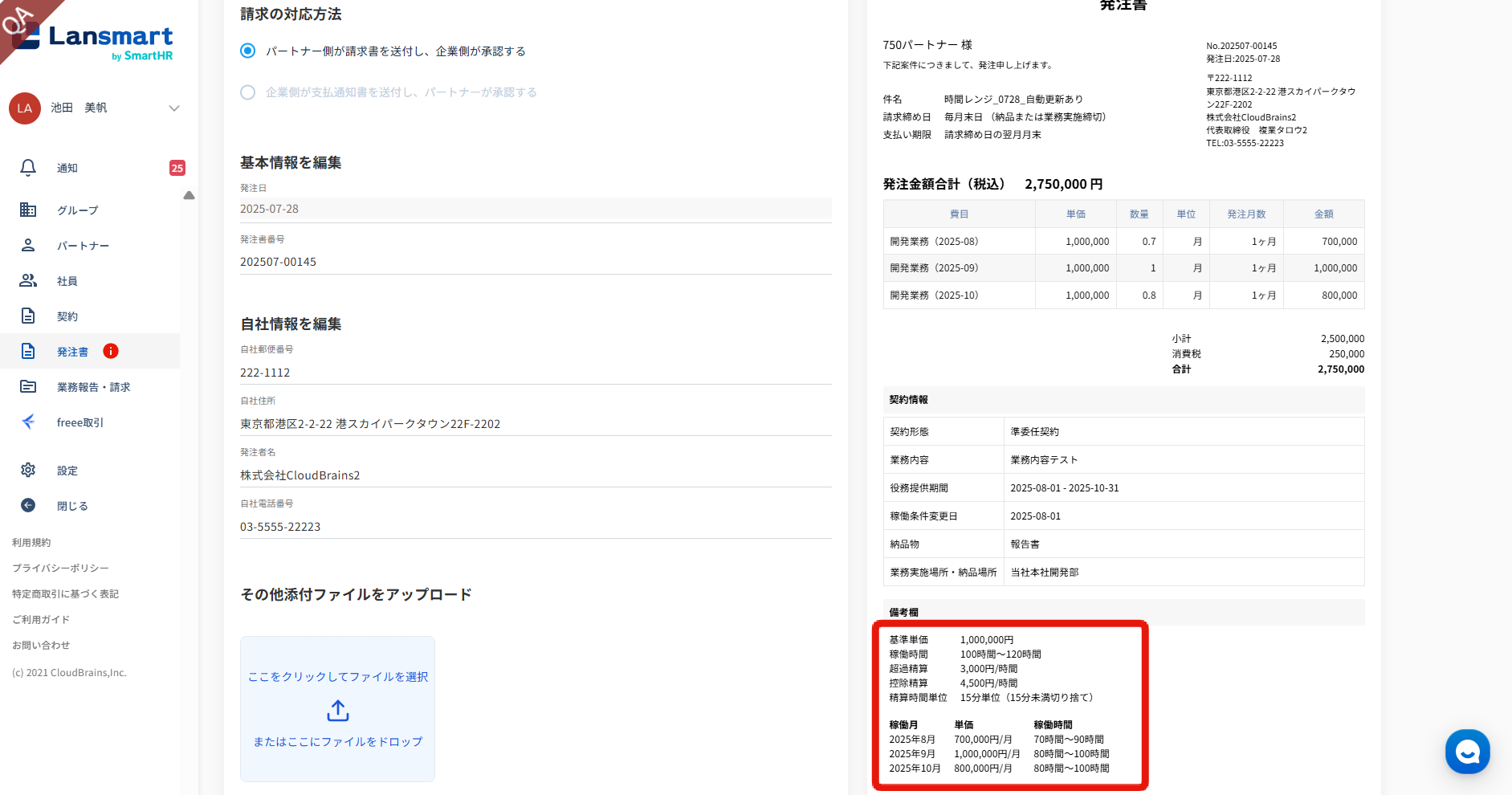This screenshot has height=795, width=1512.
Task: Open 設定 menu item
Action: (x=67, y=471)
